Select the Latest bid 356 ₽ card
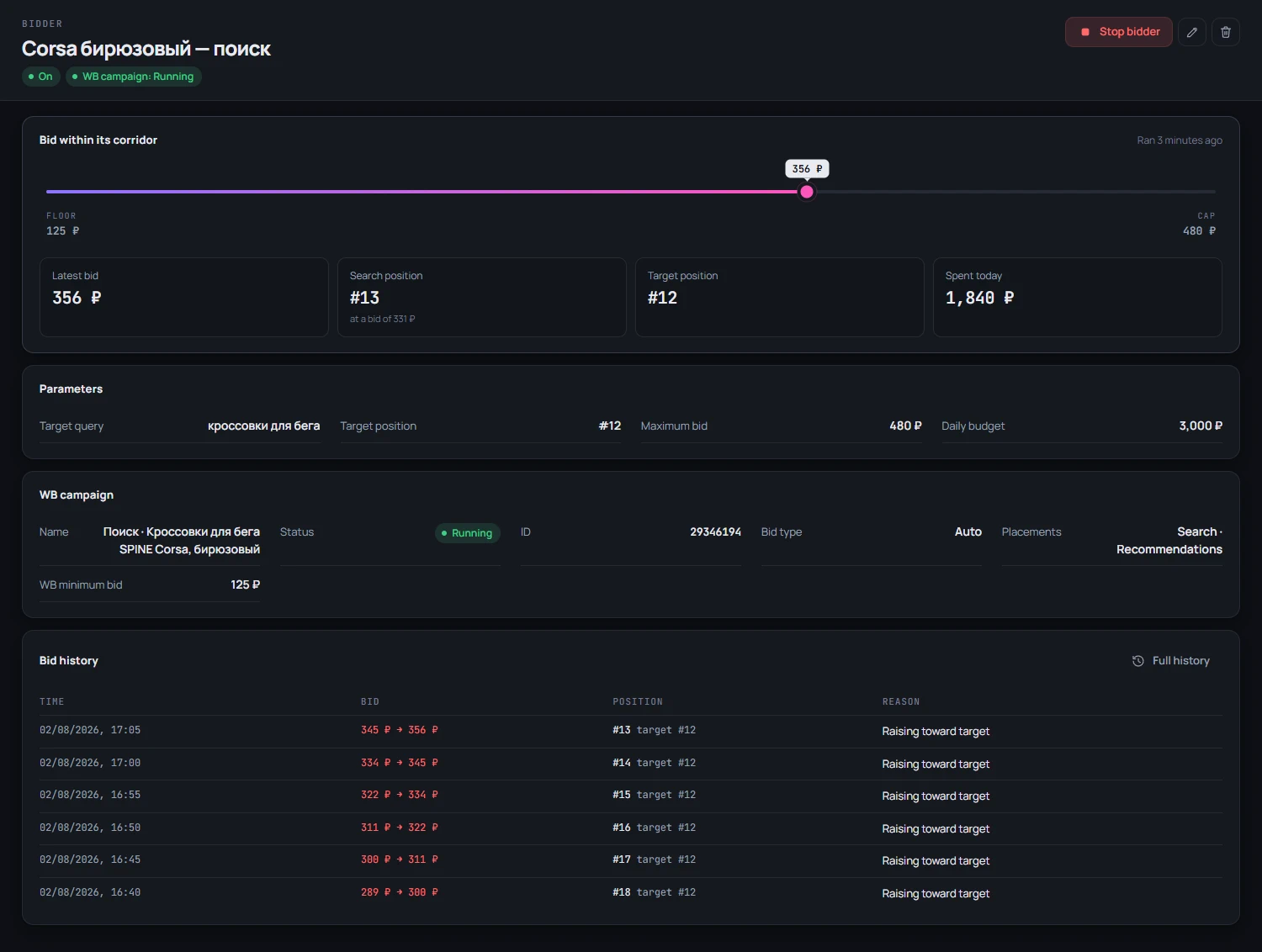 (x=183, y=297)
